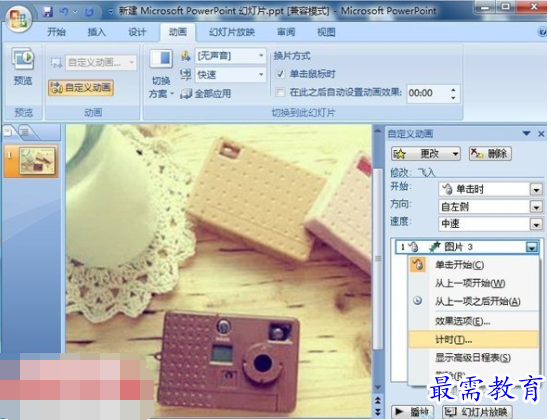Go to previous slide double-arrow
Viewport: 551px width, 420px height.
(x=378, y=400)
